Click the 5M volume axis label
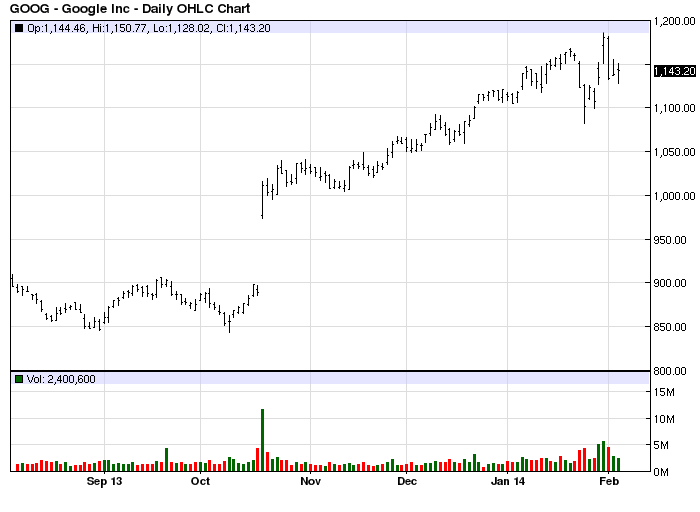The width and height of the screenshot is (700, 512). [x=661, y=445]
